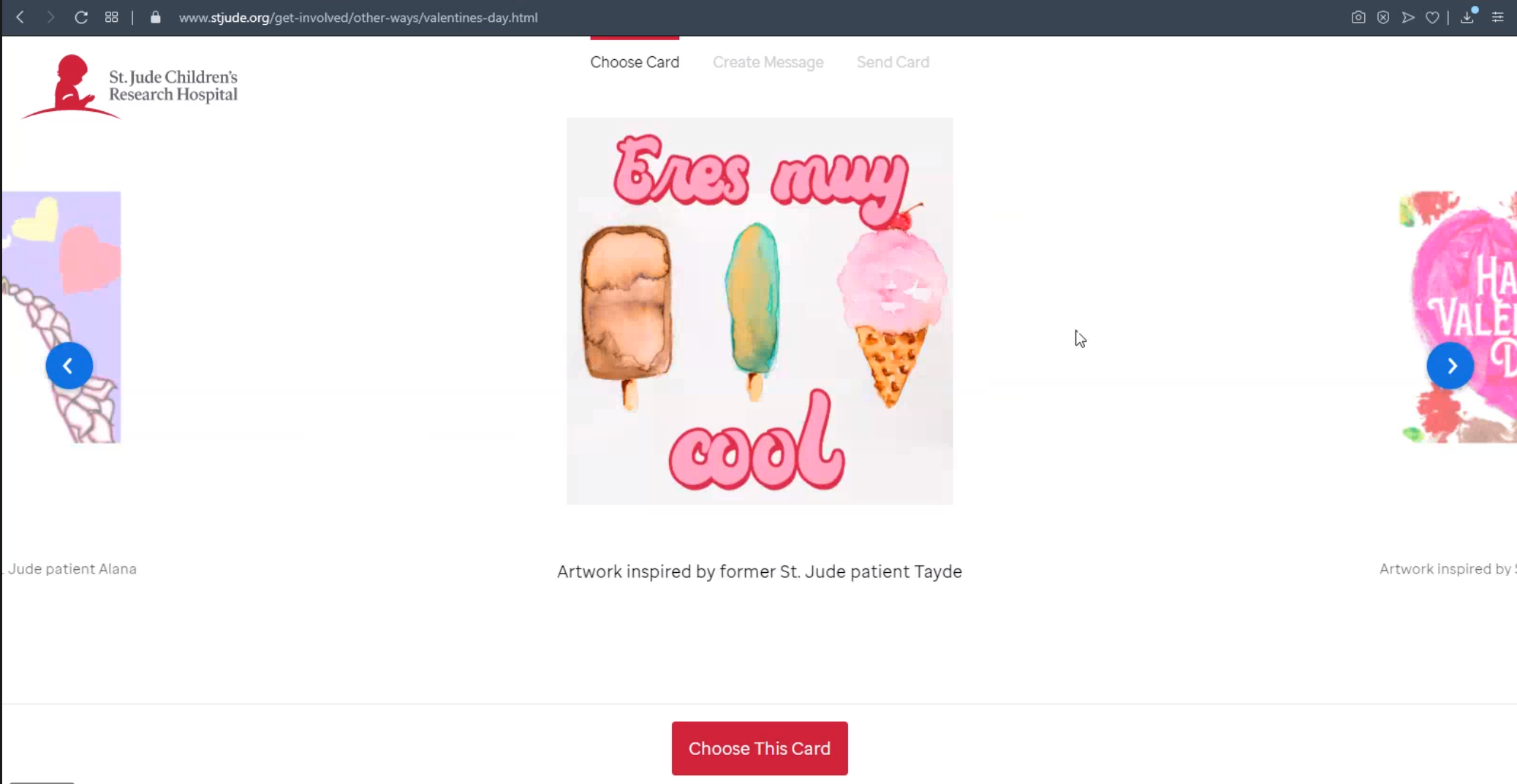This screenshot has width=1517, height=784.
Task: Click the browser forward arrow
Action: [50, 17]
